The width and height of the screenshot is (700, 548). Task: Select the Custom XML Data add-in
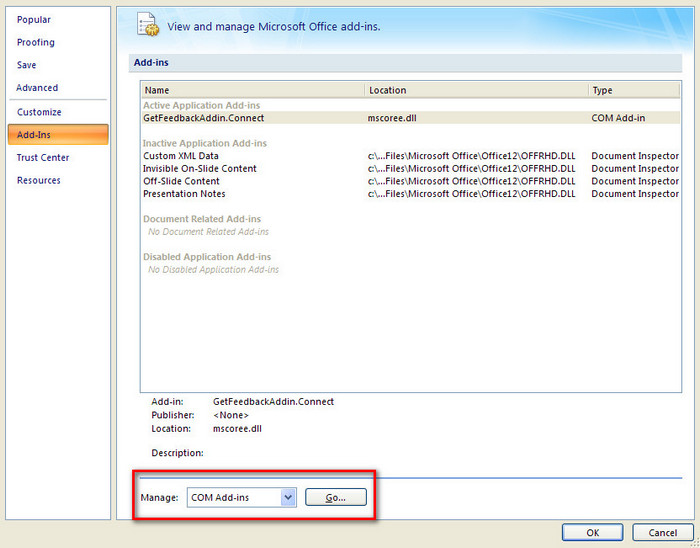tap(181, 156)
